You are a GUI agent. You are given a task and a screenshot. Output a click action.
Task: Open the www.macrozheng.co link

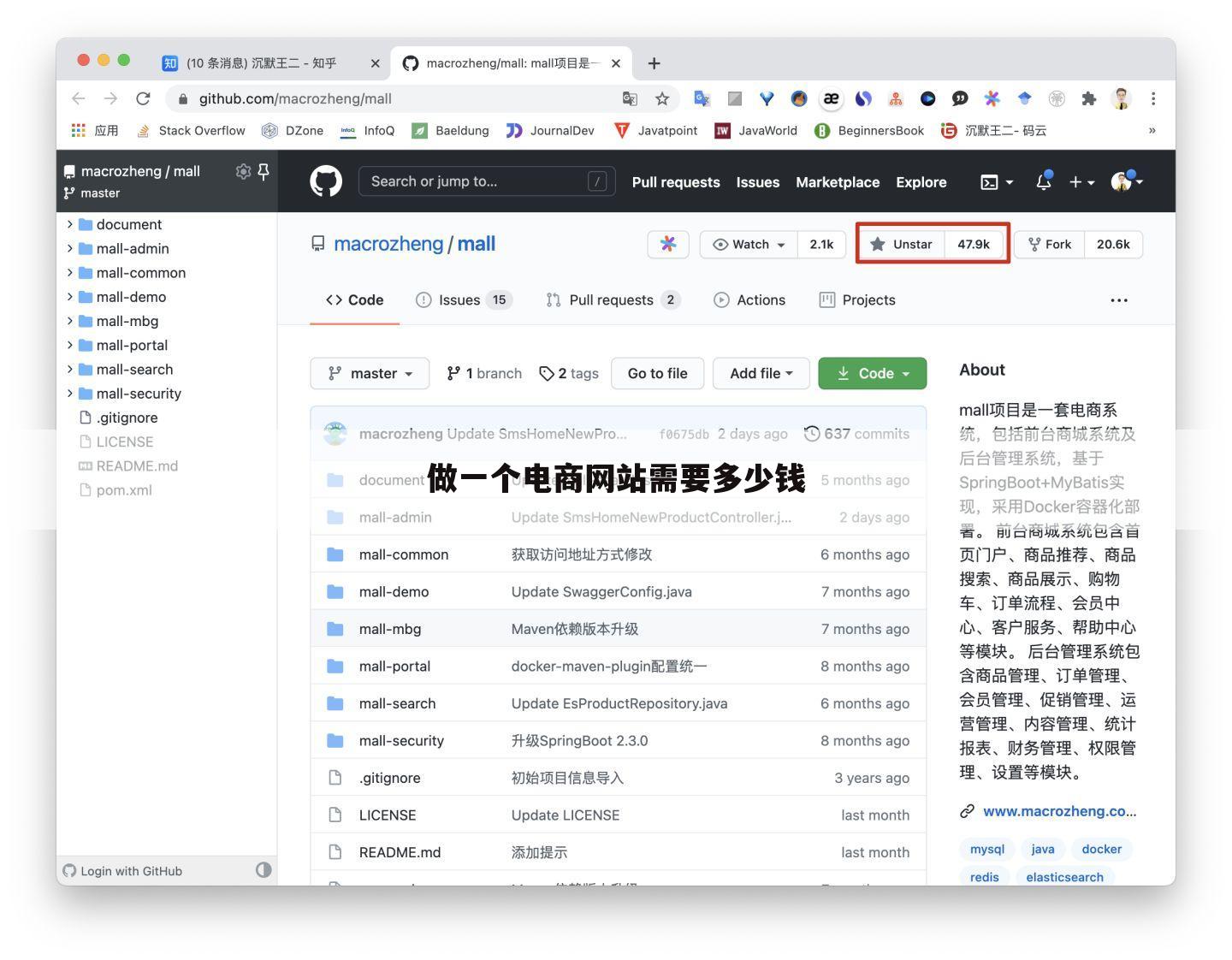pyautogui.click(x=1058, y=811)
